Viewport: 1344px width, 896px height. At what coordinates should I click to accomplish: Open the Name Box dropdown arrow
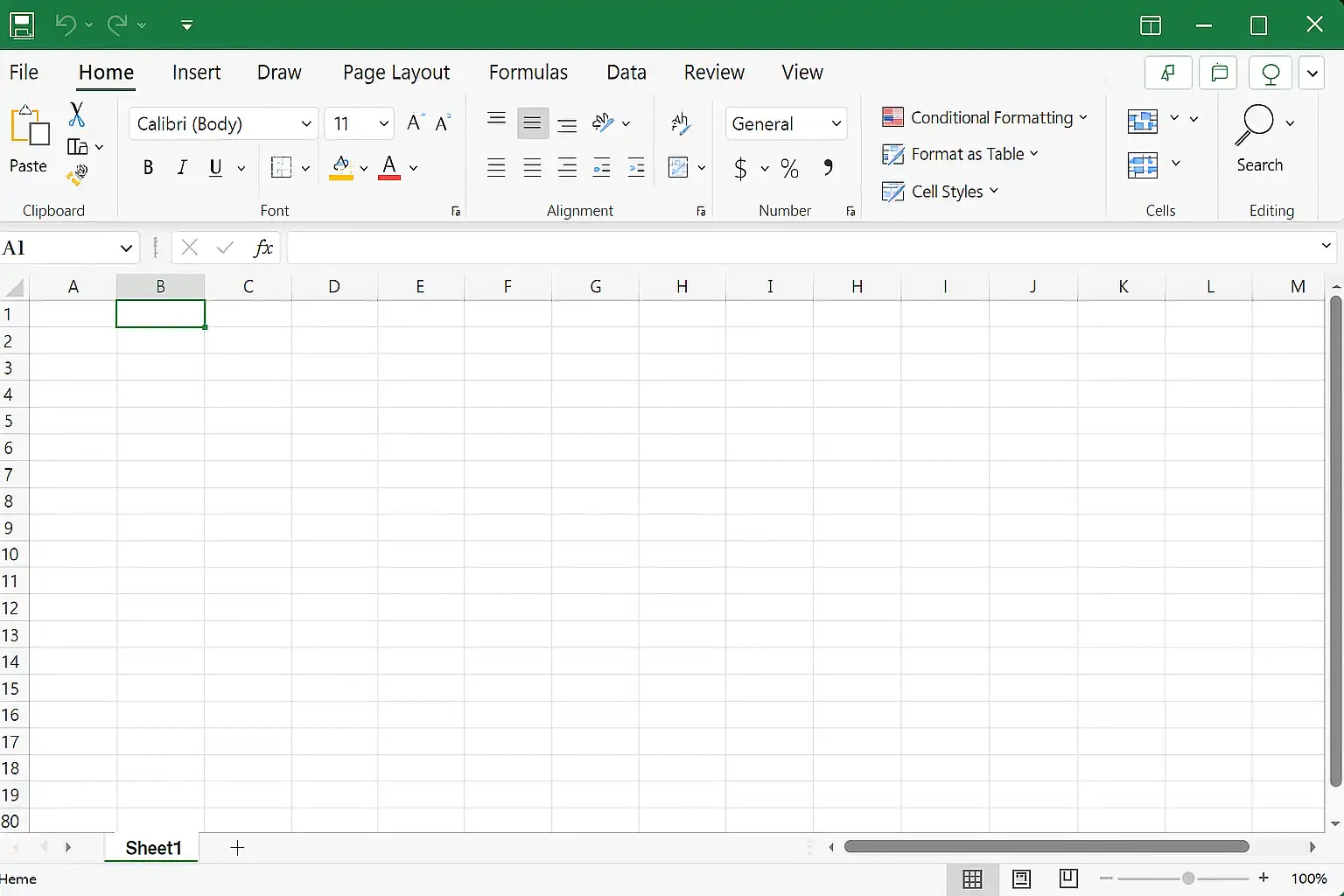(126, 248)
